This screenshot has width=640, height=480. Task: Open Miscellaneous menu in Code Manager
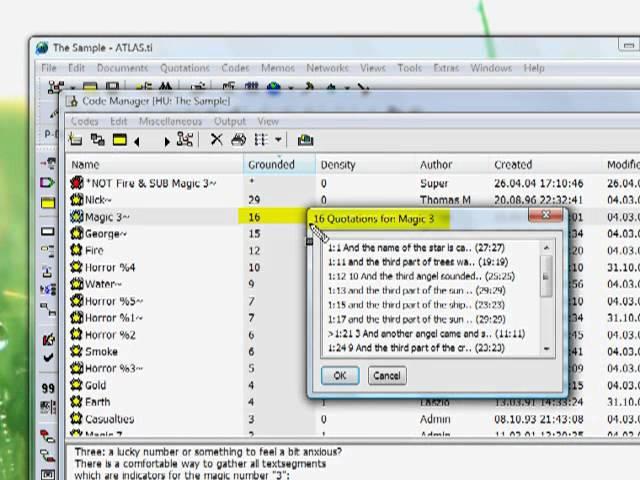171,121
